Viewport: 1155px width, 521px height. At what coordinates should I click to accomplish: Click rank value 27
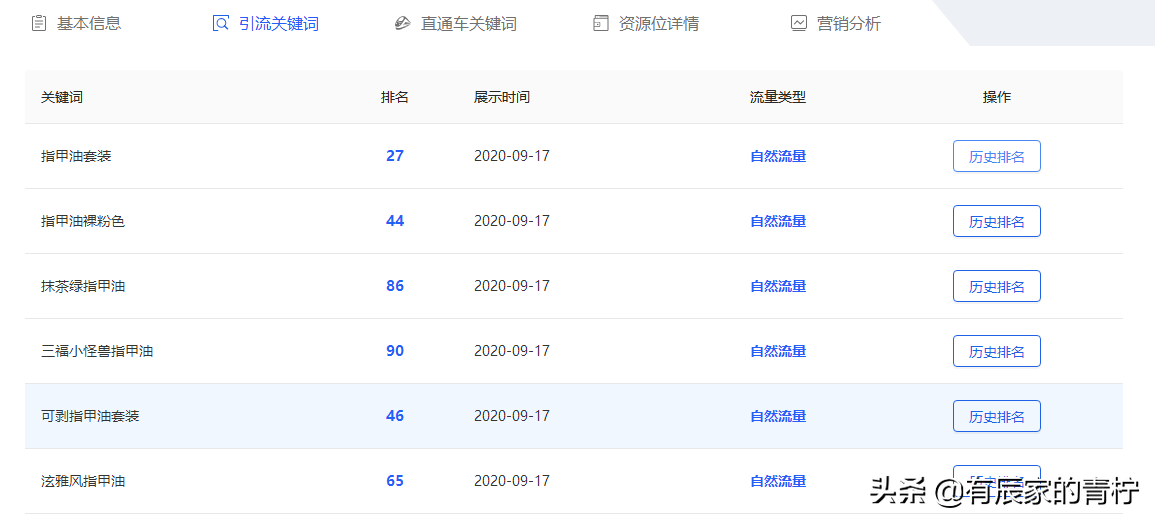pos(395,156)
